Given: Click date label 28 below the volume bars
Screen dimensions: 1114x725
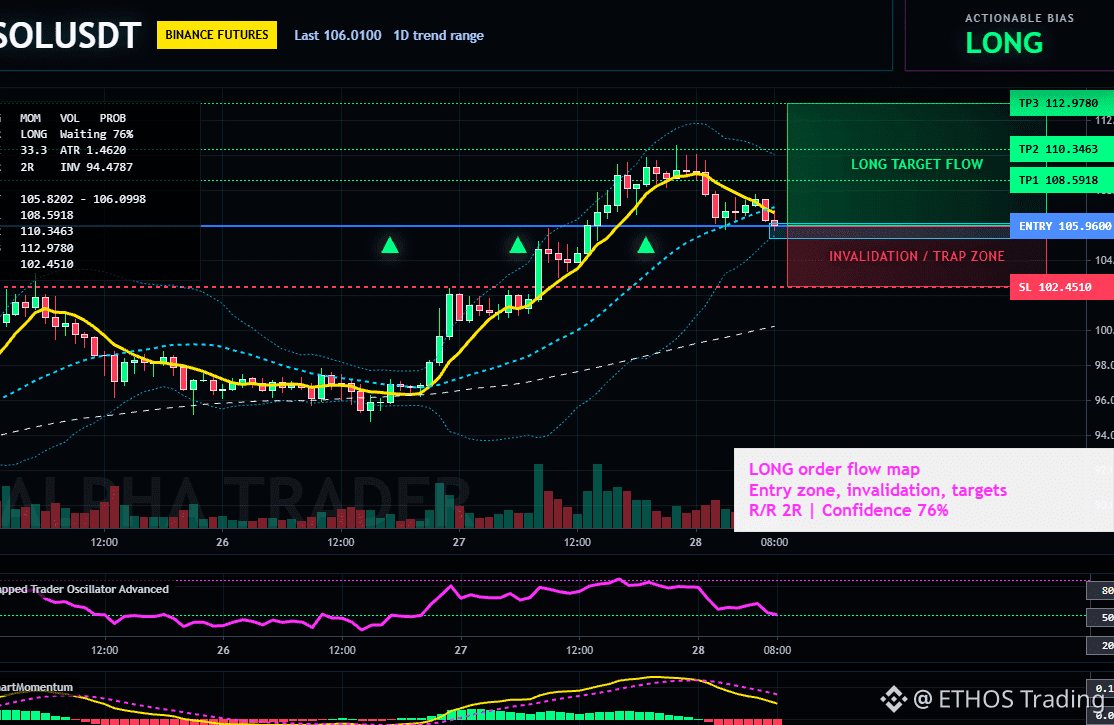Looking at the screenshot, I should (x=696, y=542).
